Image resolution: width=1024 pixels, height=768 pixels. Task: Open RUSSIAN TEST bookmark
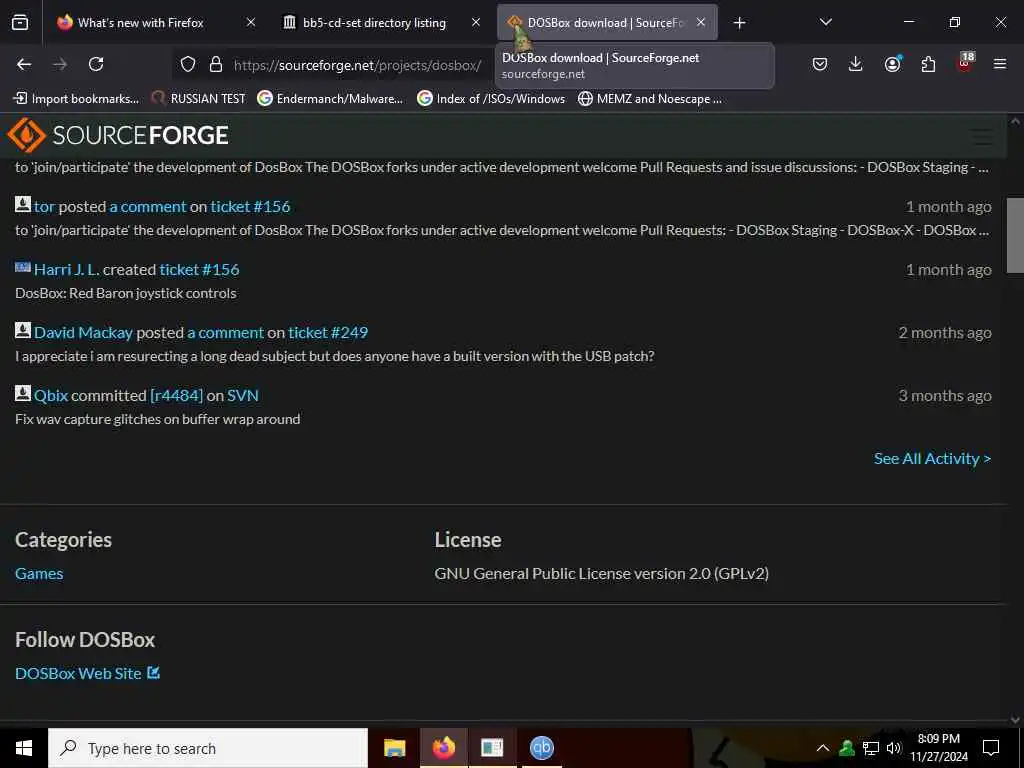(x=199, y=99)
